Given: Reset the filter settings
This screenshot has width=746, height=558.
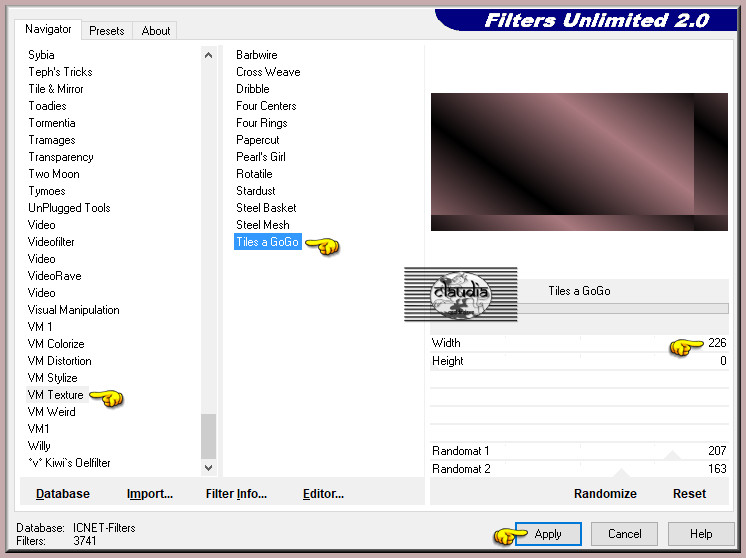Looking at the screenshot, I should tap(689, 493).
